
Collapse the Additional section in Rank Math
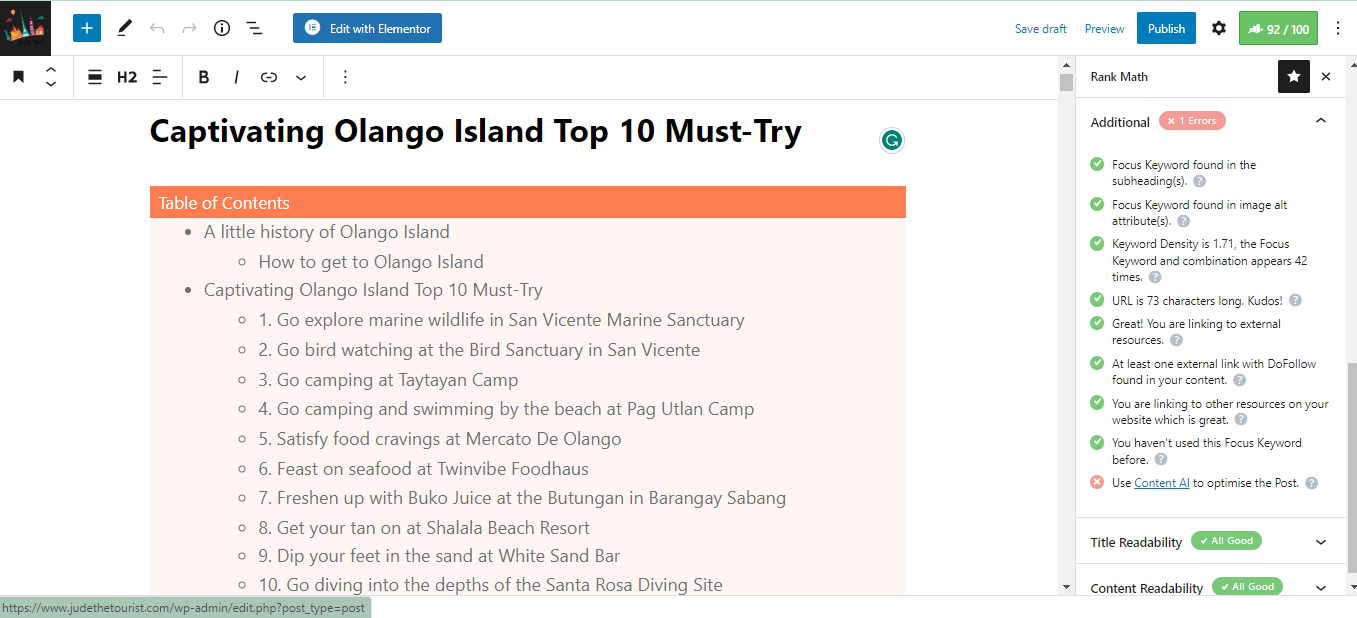[1321, 121]
